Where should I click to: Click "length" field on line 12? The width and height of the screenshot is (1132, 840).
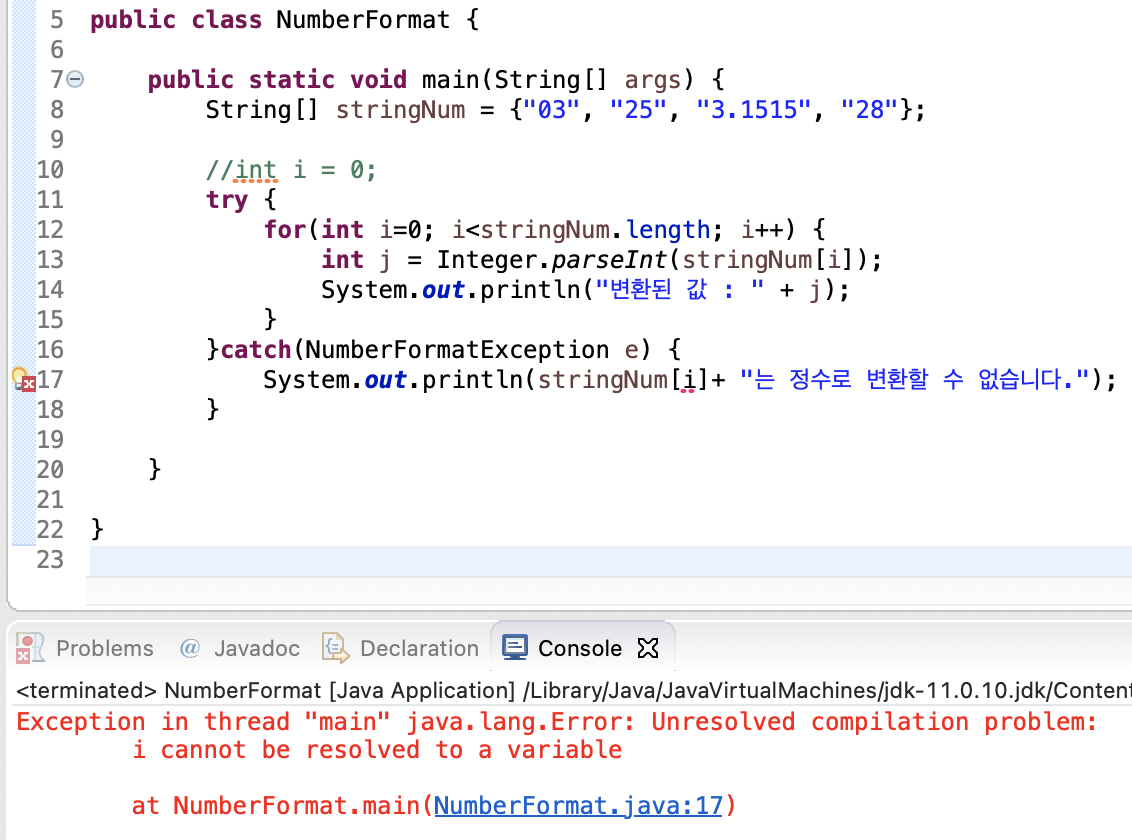click(668, 230)
